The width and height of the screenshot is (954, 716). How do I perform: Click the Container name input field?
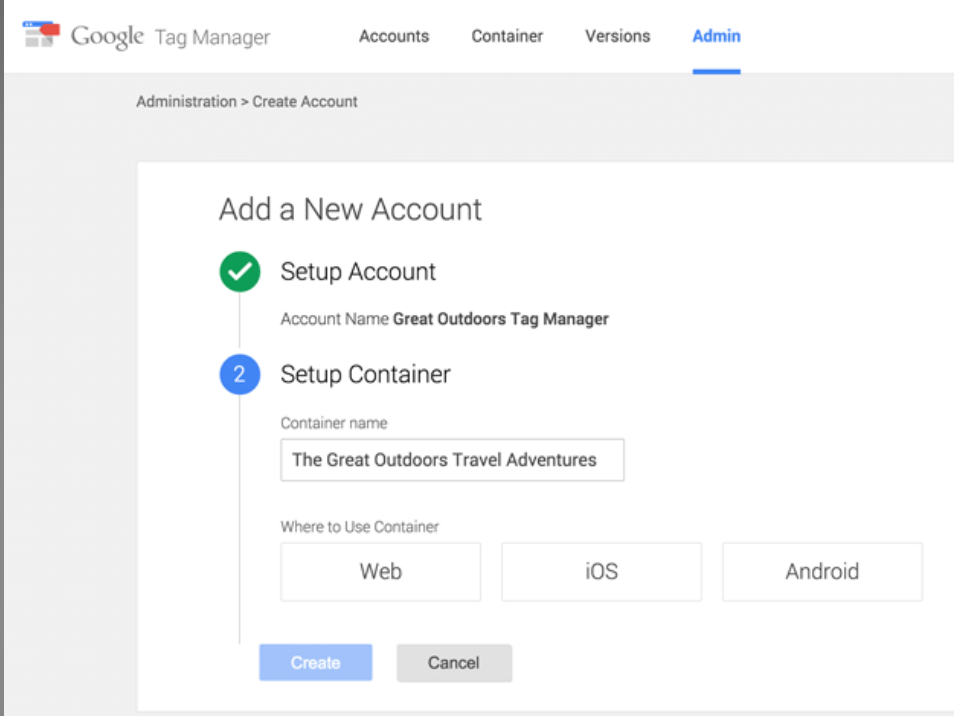pos(452,460)
